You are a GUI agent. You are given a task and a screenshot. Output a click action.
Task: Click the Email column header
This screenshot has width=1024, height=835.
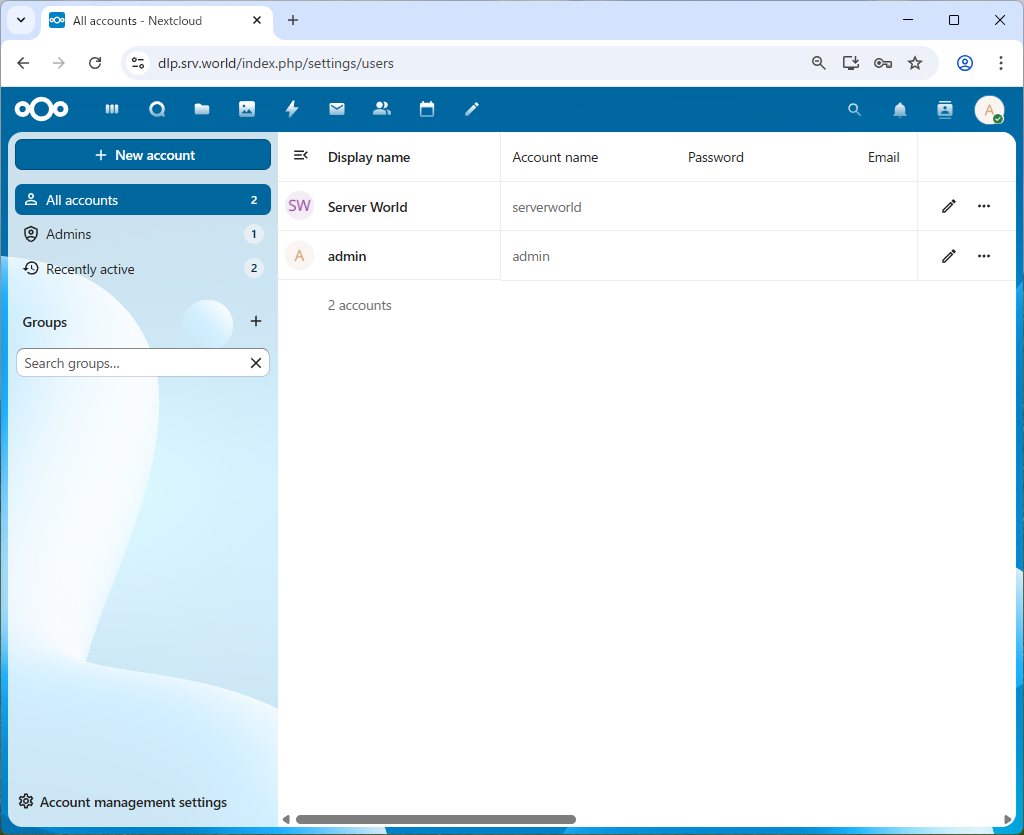point(884,157)
